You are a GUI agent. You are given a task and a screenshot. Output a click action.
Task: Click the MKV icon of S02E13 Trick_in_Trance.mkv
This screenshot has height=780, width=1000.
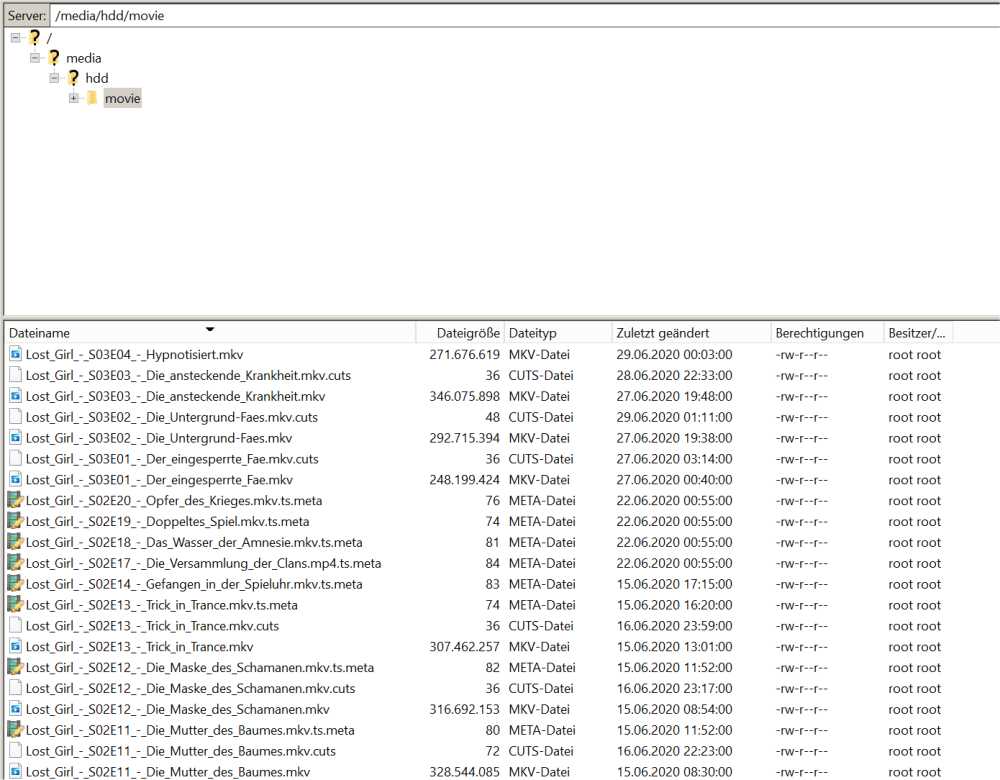tap(15, 647)
